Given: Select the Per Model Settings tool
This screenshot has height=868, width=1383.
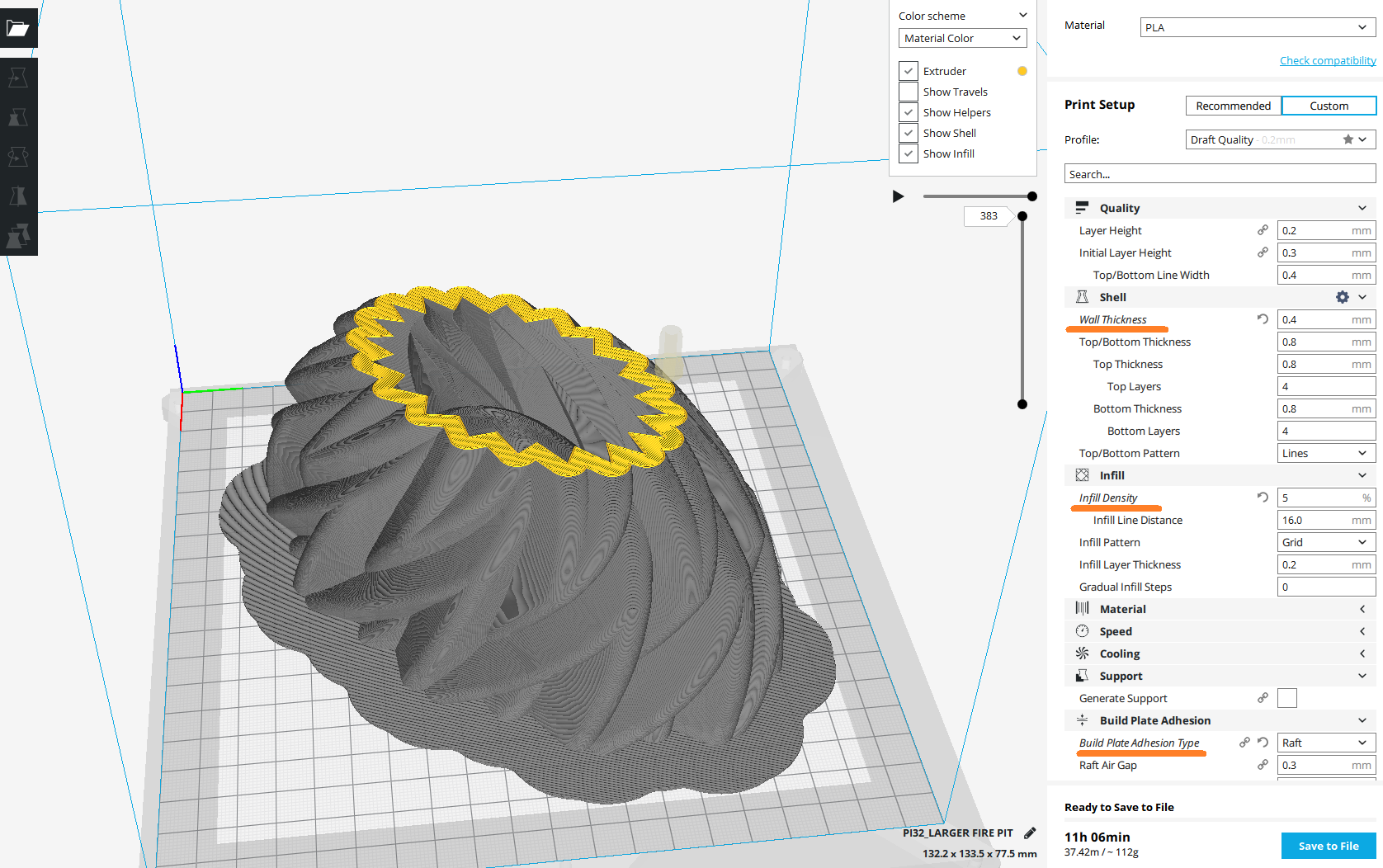Looking at the screenshot, I should tap(18, 236).
